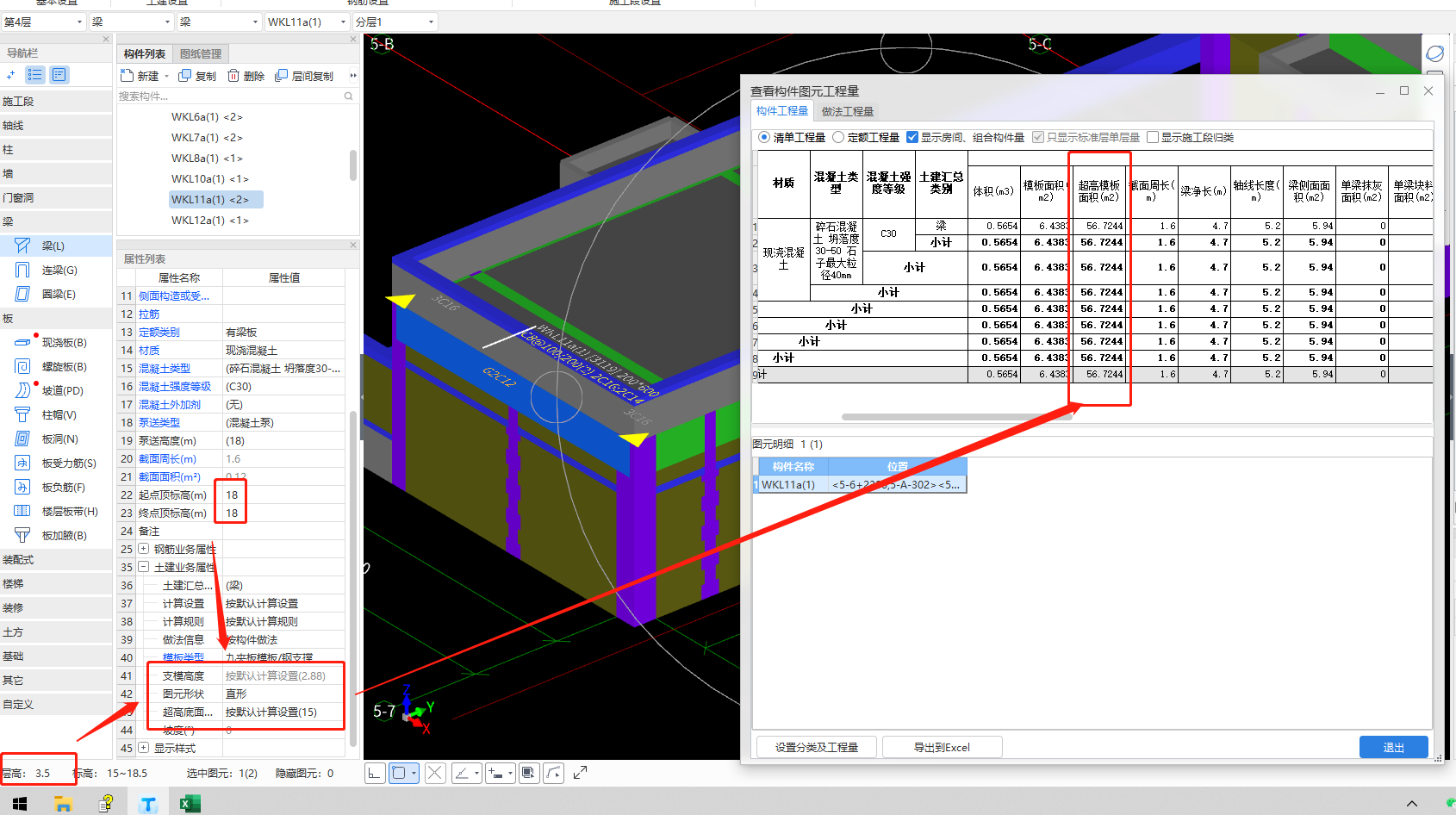Expand the 显示样式 property group
This screenshot has width=1456, height=815.
click(143, 748)
